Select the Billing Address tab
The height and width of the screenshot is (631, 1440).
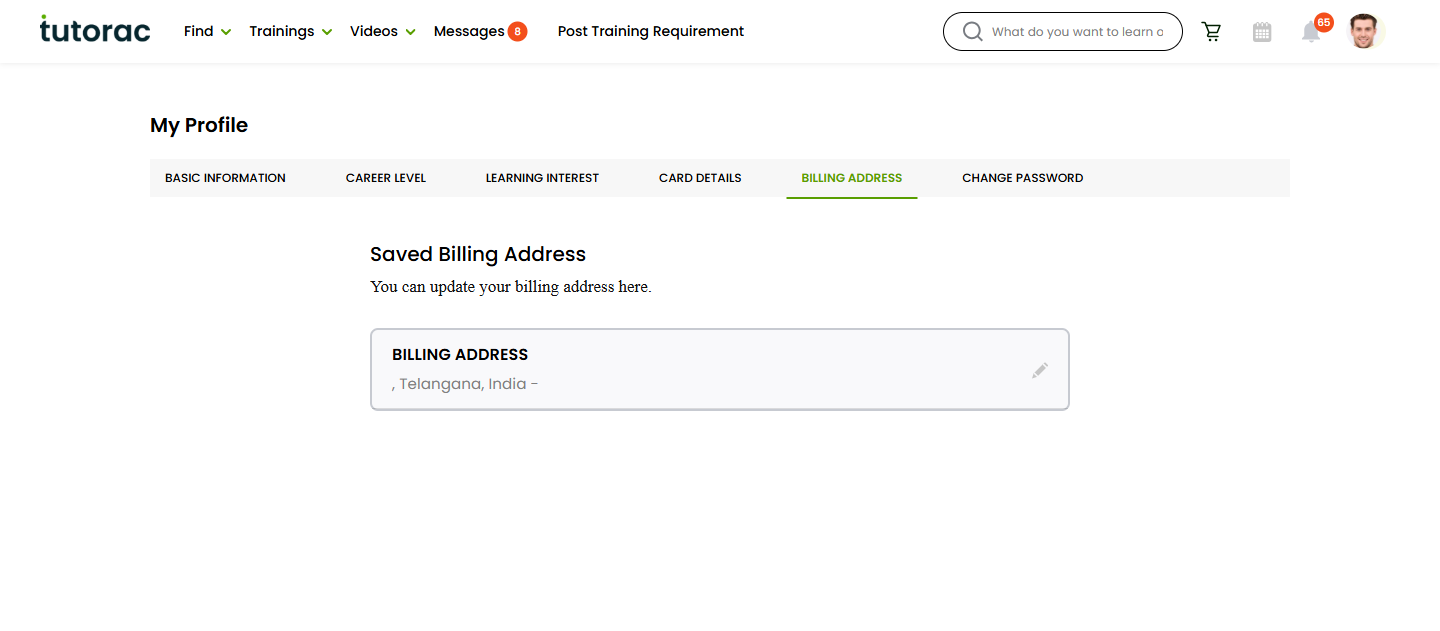point(852,178)
